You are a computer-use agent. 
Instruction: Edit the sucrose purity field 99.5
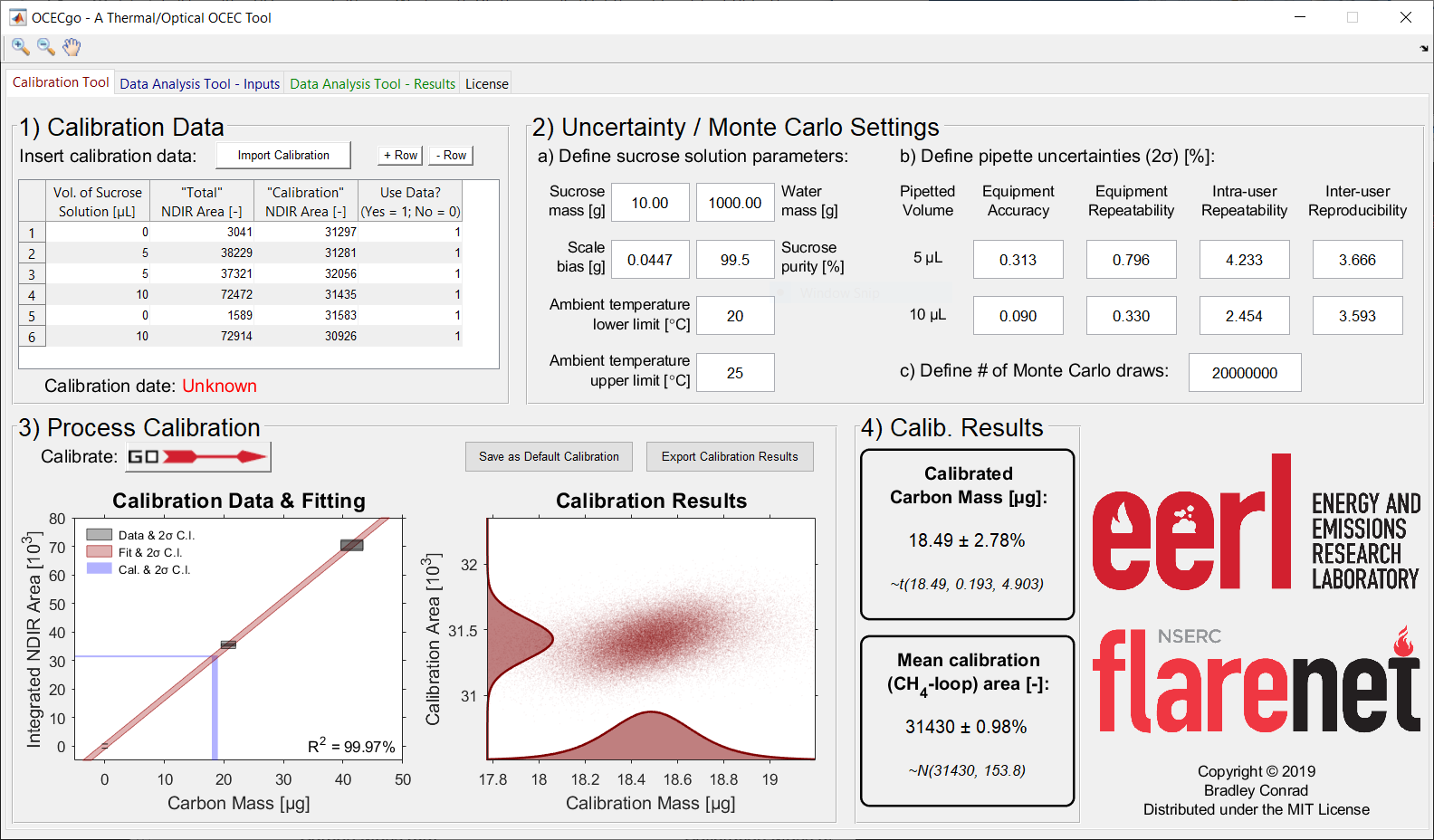[x=735, y=260]
